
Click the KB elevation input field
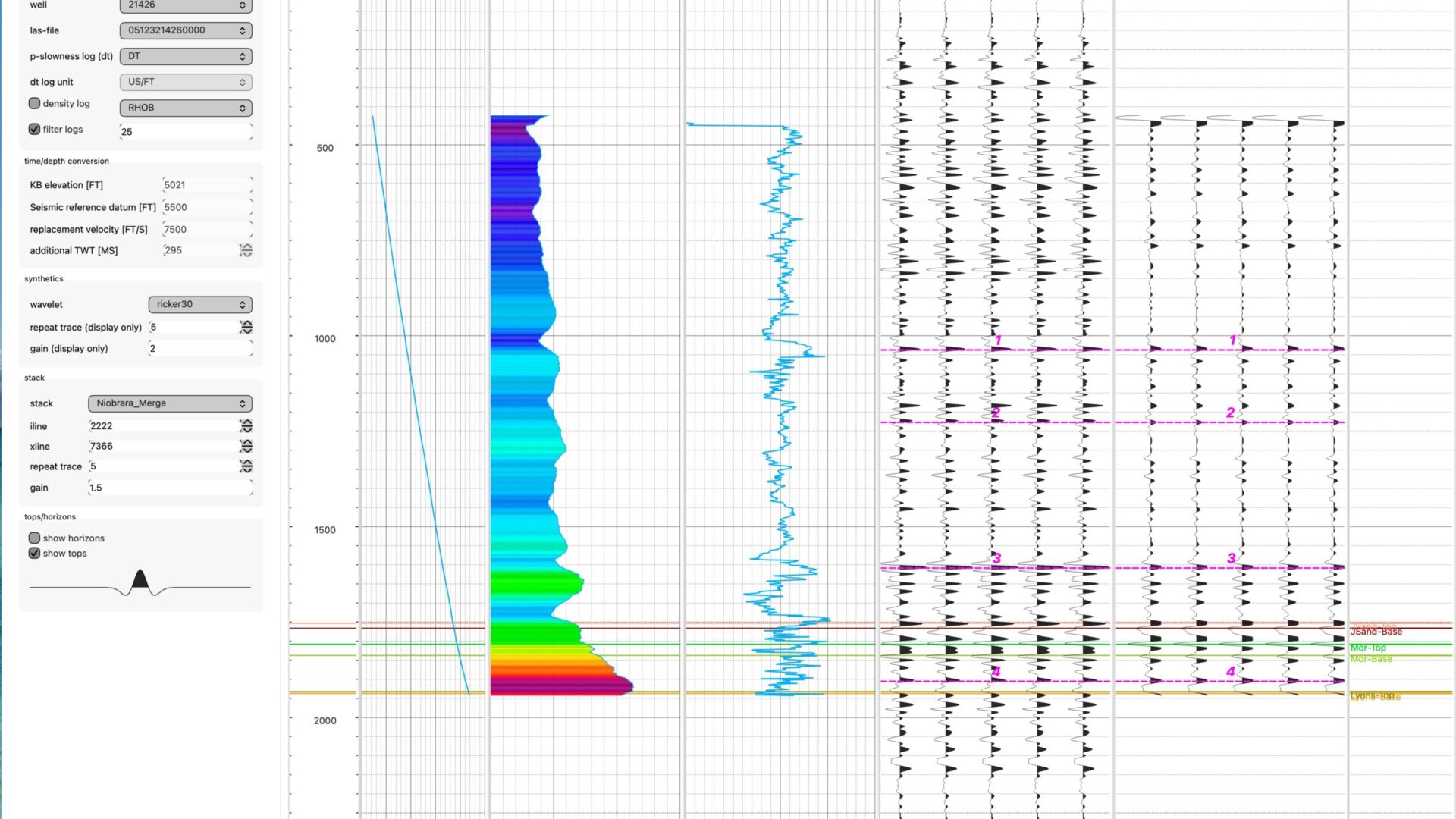(x=206, y=185)
